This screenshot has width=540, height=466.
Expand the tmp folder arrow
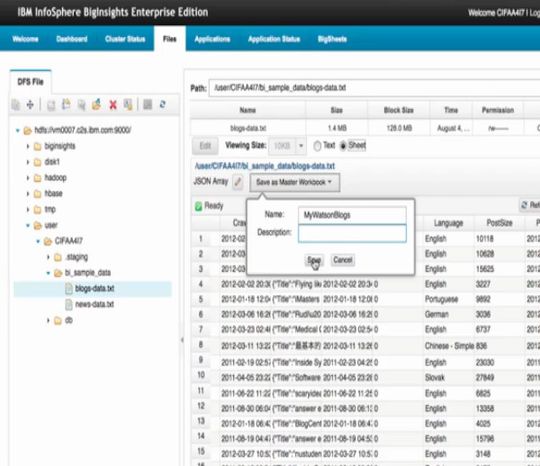28,210
